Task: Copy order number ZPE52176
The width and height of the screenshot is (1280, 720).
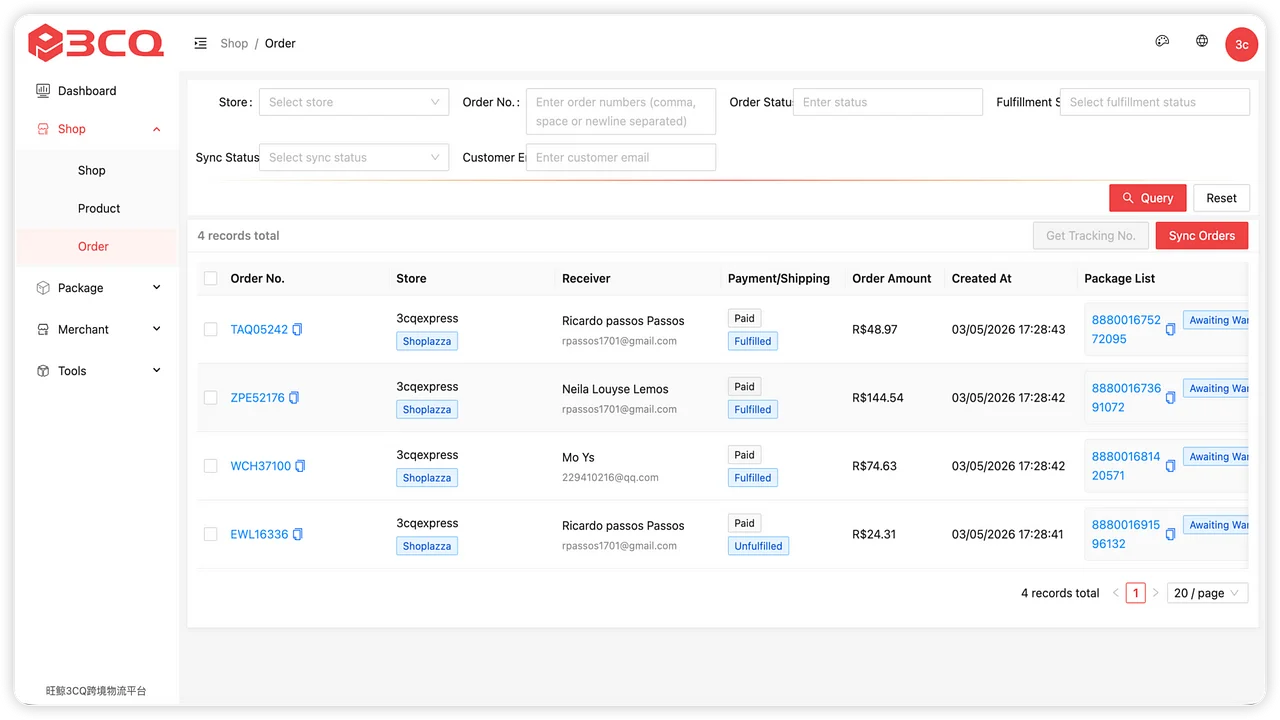Action: pos(294,398)
